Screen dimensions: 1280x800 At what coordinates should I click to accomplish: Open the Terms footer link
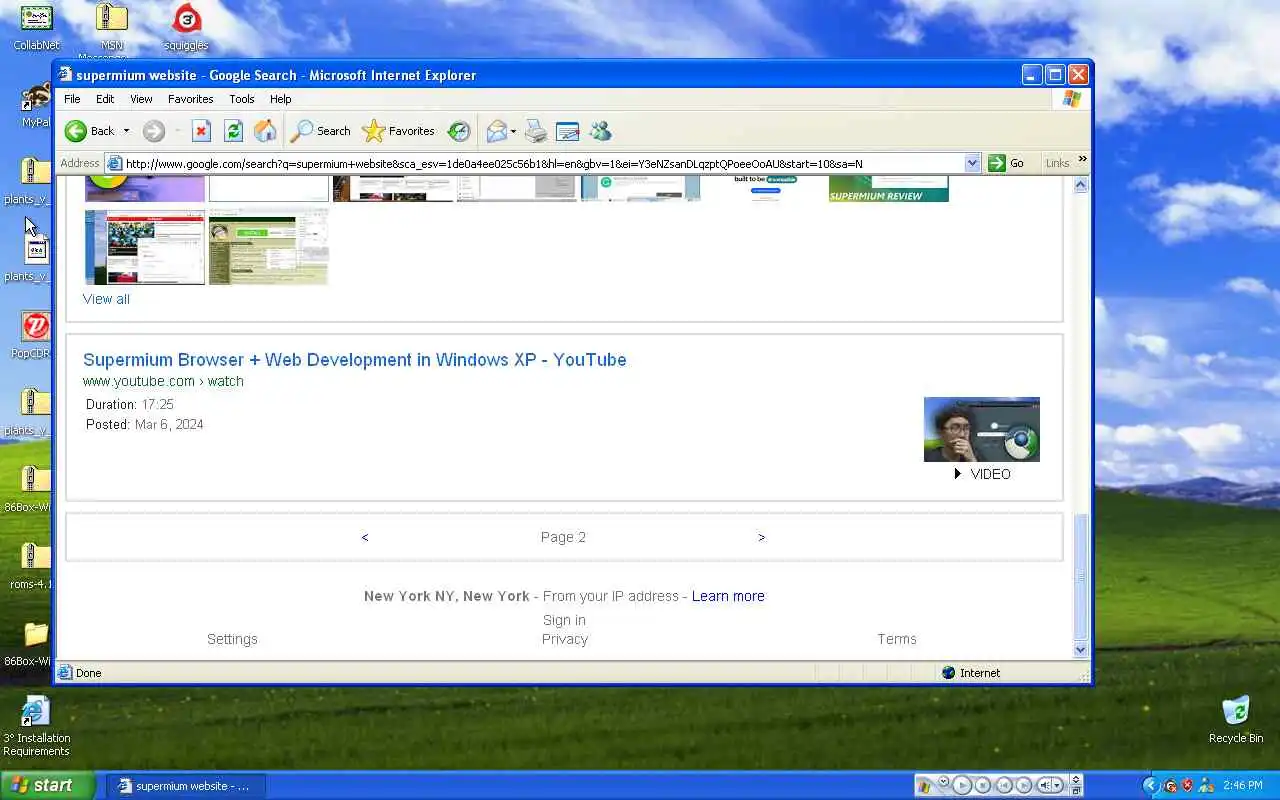(x=897, y=639)
